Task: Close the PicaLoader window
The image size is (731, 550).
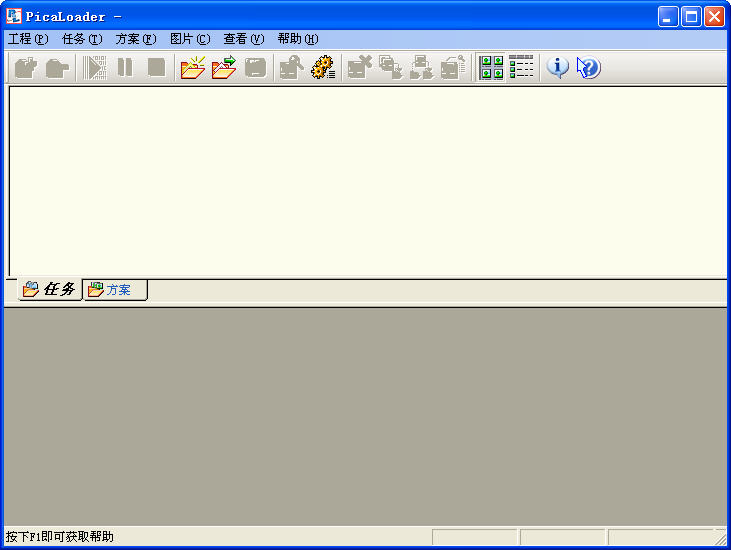Action: (x=714, y=17)
